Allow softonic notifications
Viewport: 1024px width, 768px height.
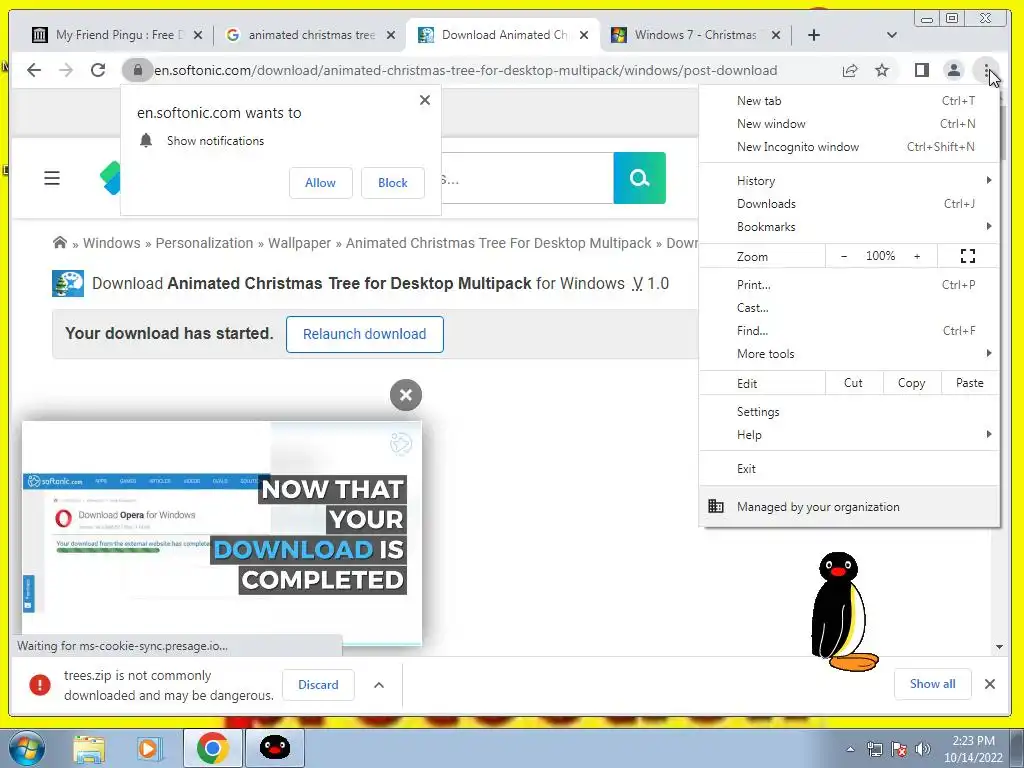click(320, 183)
